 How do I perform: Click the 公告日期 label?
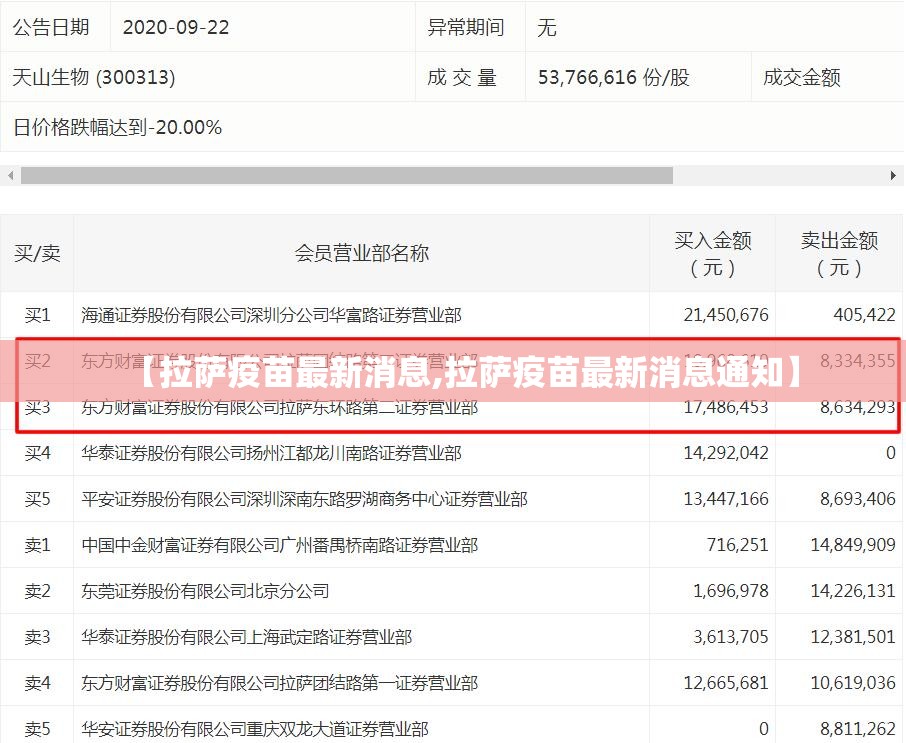[51, 27]
